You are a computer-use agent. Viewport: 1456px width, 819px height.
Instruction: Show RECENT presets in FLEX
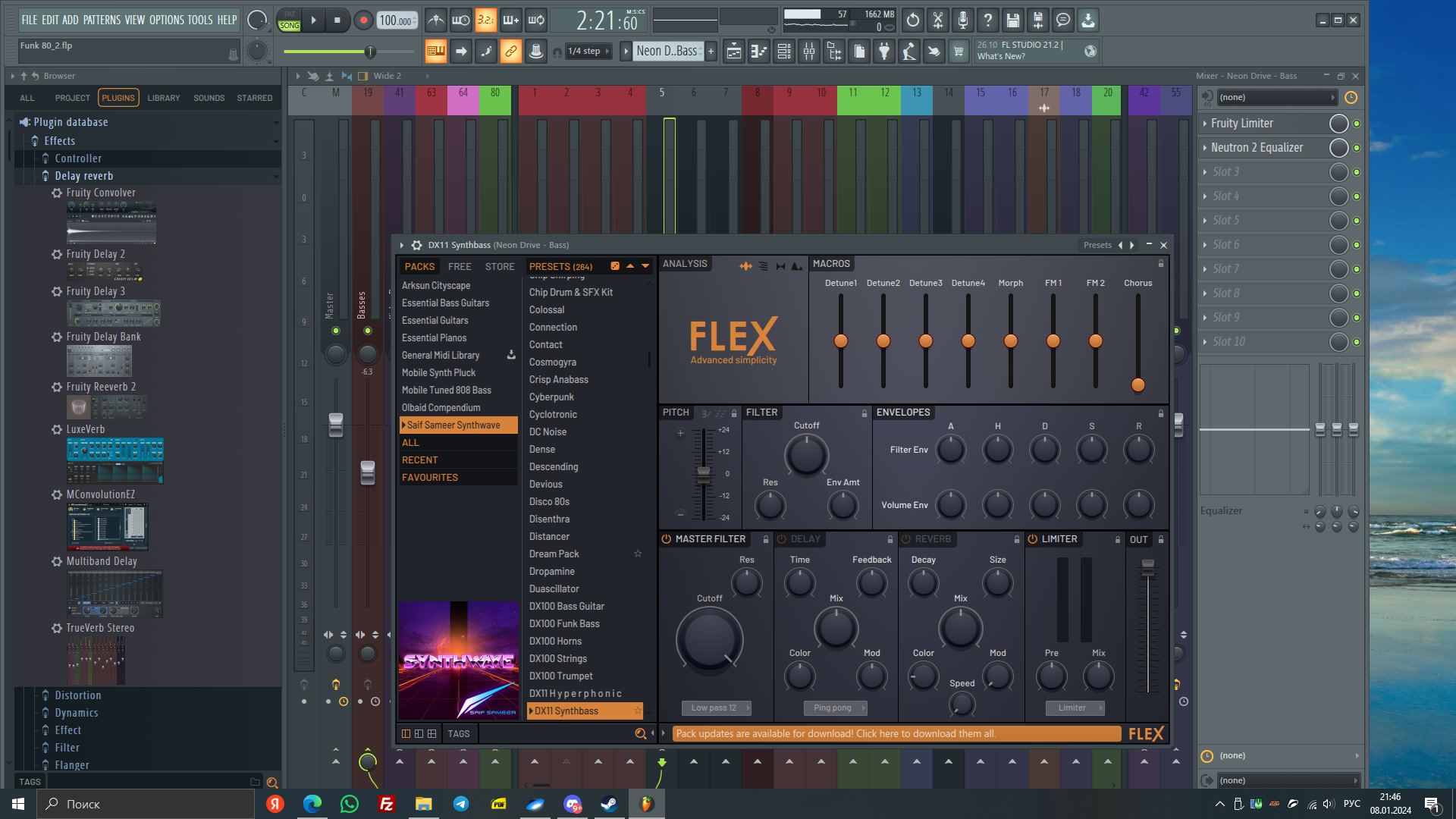458,460
